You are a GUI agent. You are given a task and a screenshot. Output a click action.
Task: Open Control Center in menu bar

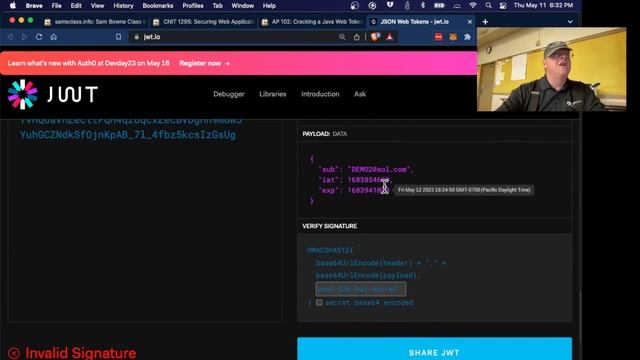[x=503, y=6]
